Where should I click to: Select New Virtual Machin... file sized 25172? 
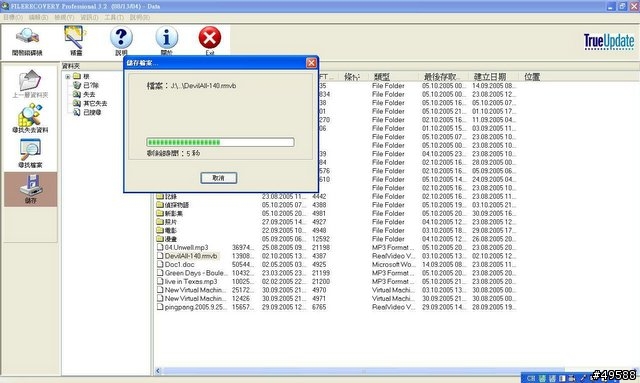(191, 290)
